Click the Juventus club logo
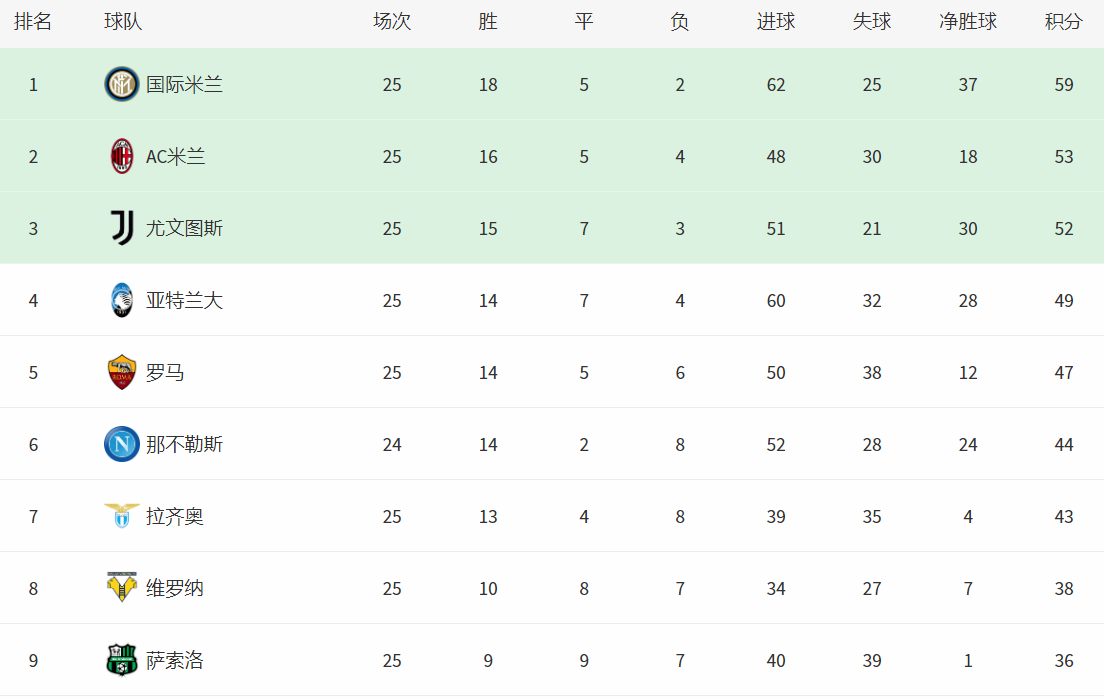The width and height of the screenshot is (1104, 698). point(122,229)
